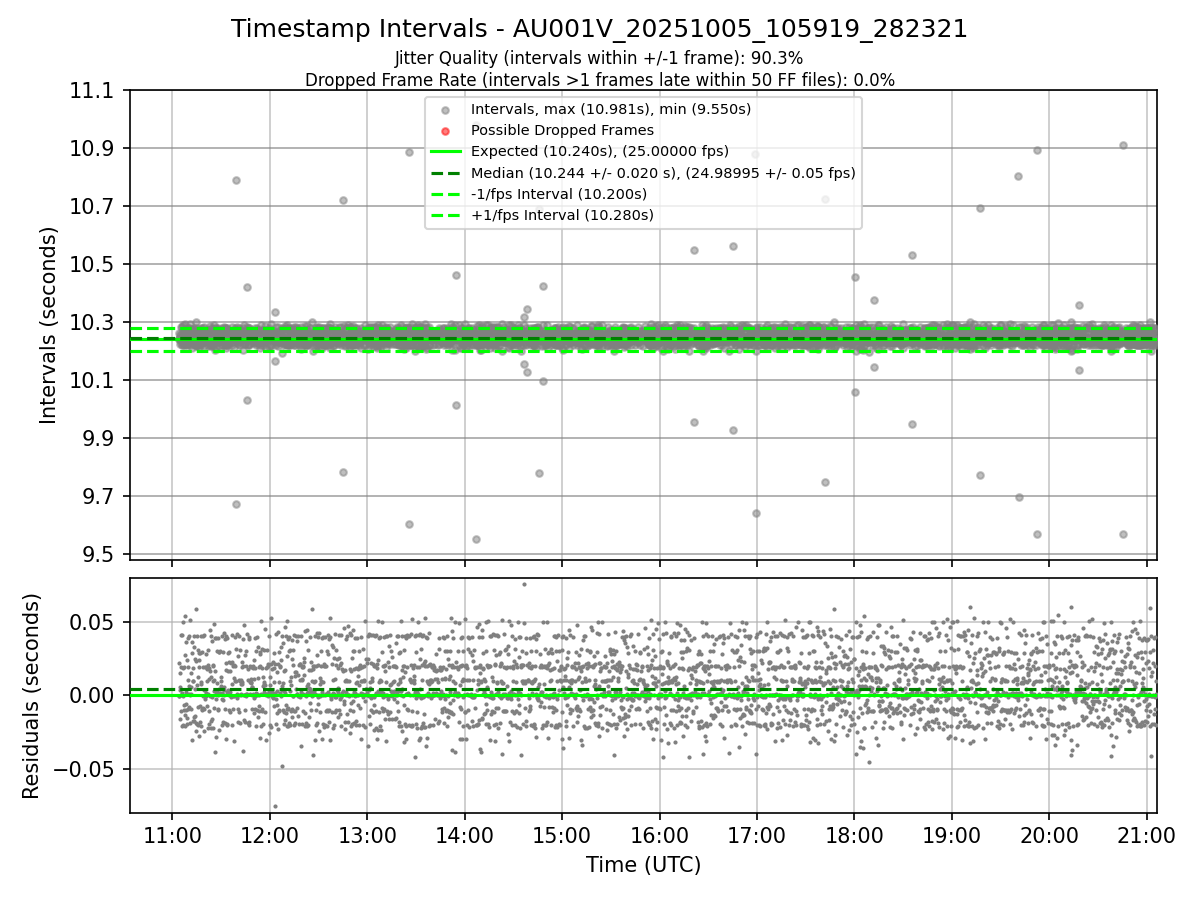
Task: Click the dark green dashed sample beside Median
Action: (x=446, y=173)
